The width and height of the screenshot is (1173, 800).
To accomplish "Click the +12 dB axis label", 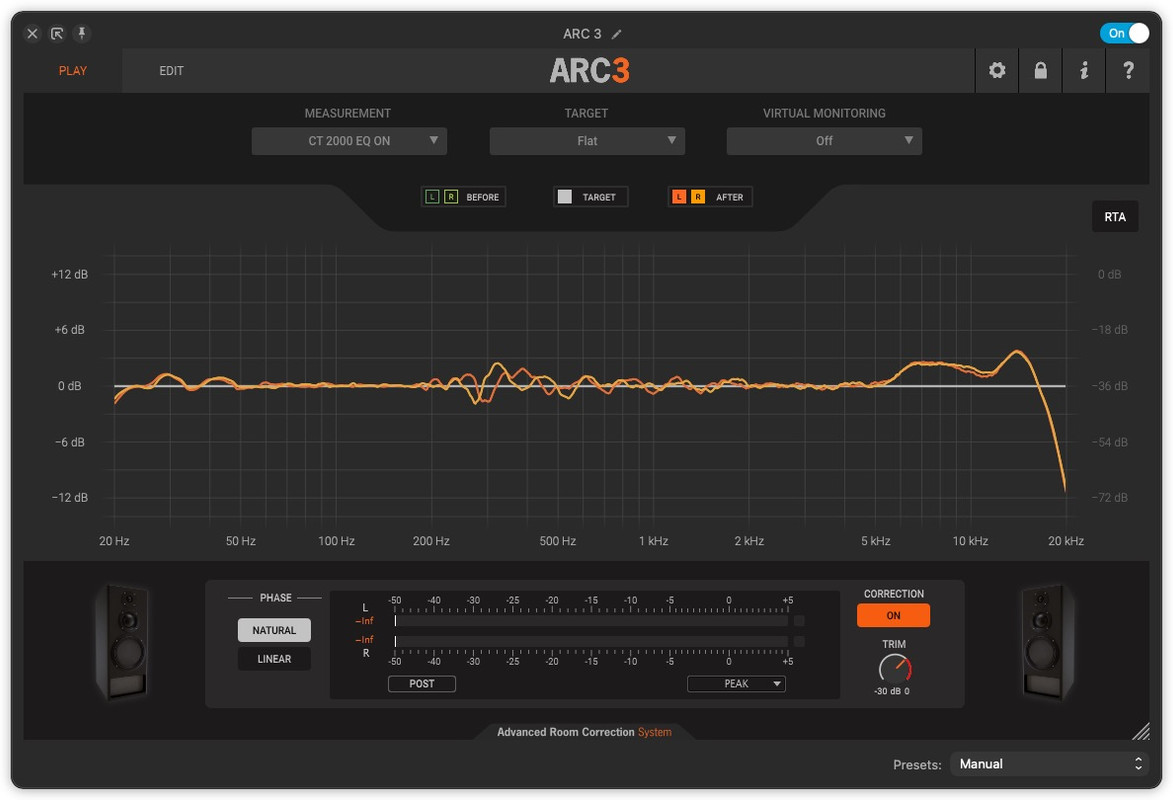I will (x=70, y=274).
